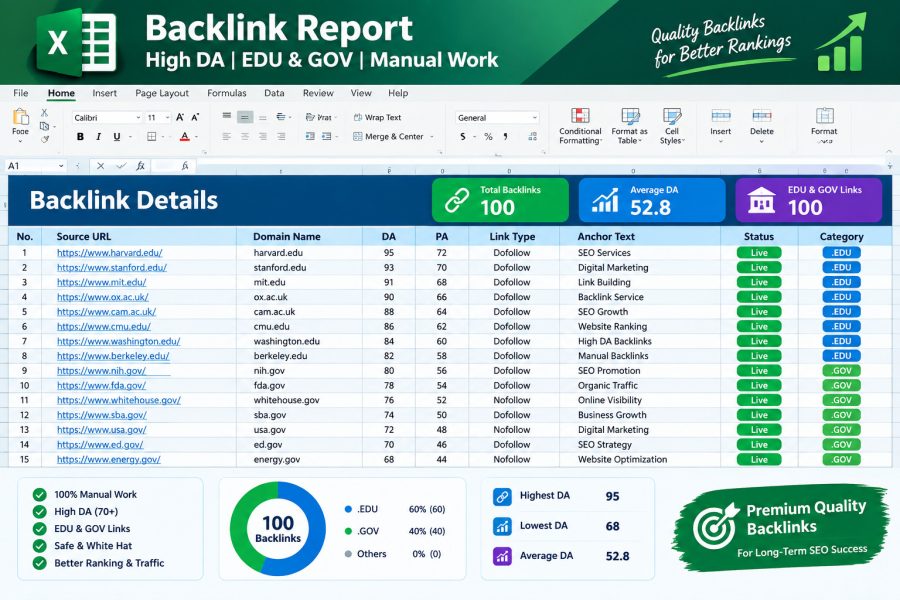This screenshot has height=600, width=900.
Task: Click the Merge & Center button
Action: (x=389, y=137)
